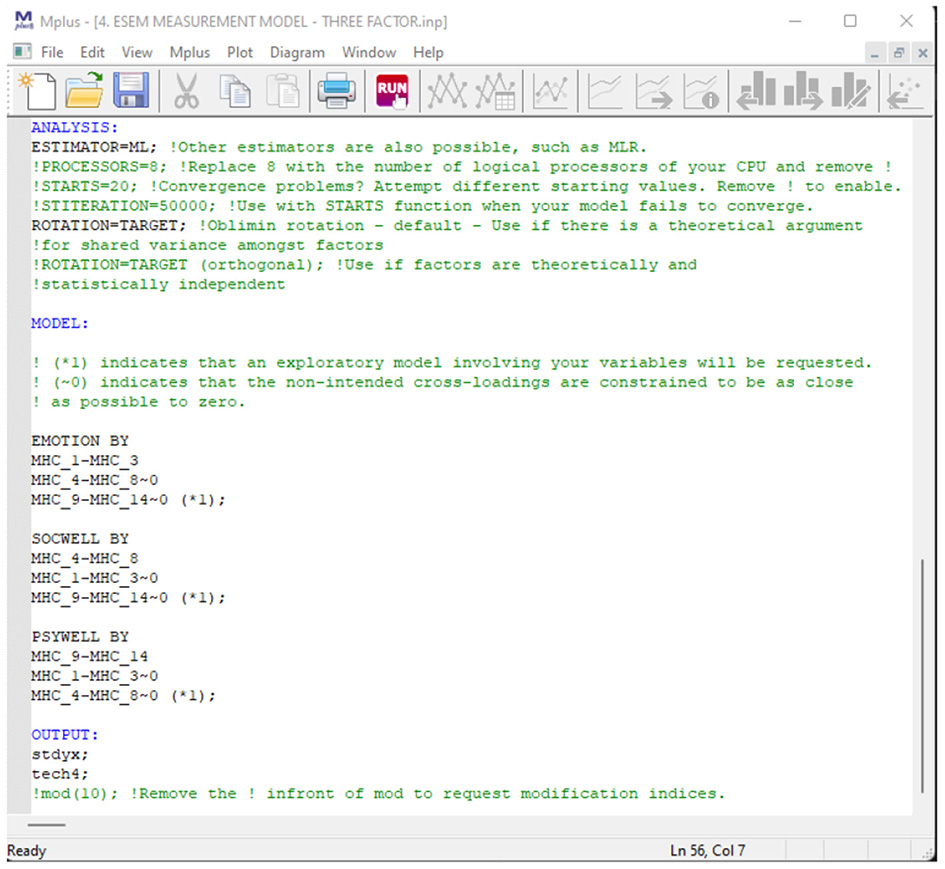The image size is (945, 869).
Task: Run the current Mplus model
Action: (392, 92)
